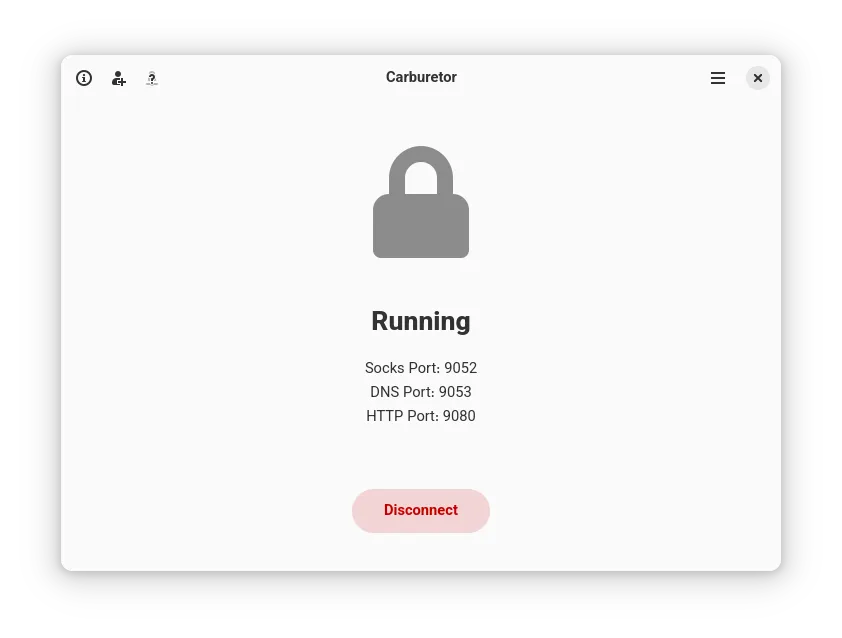
Task: Stop Tor with the red Disconnect pill
Action: tap(421, 511)
